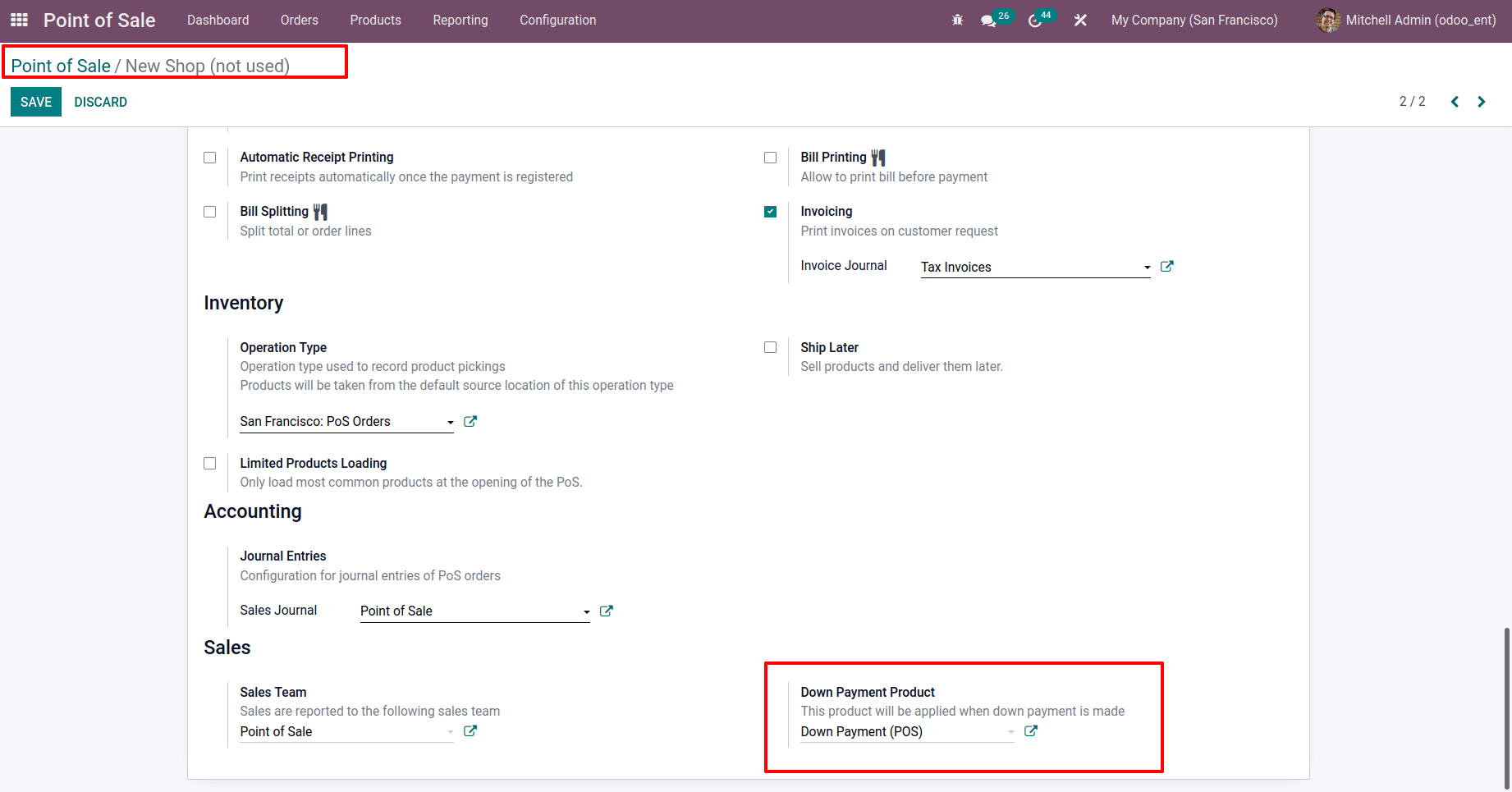This screenshot has width=1512, height=792.
Task: Go to previous record arrow
Action: click(x=1455, y=102)
